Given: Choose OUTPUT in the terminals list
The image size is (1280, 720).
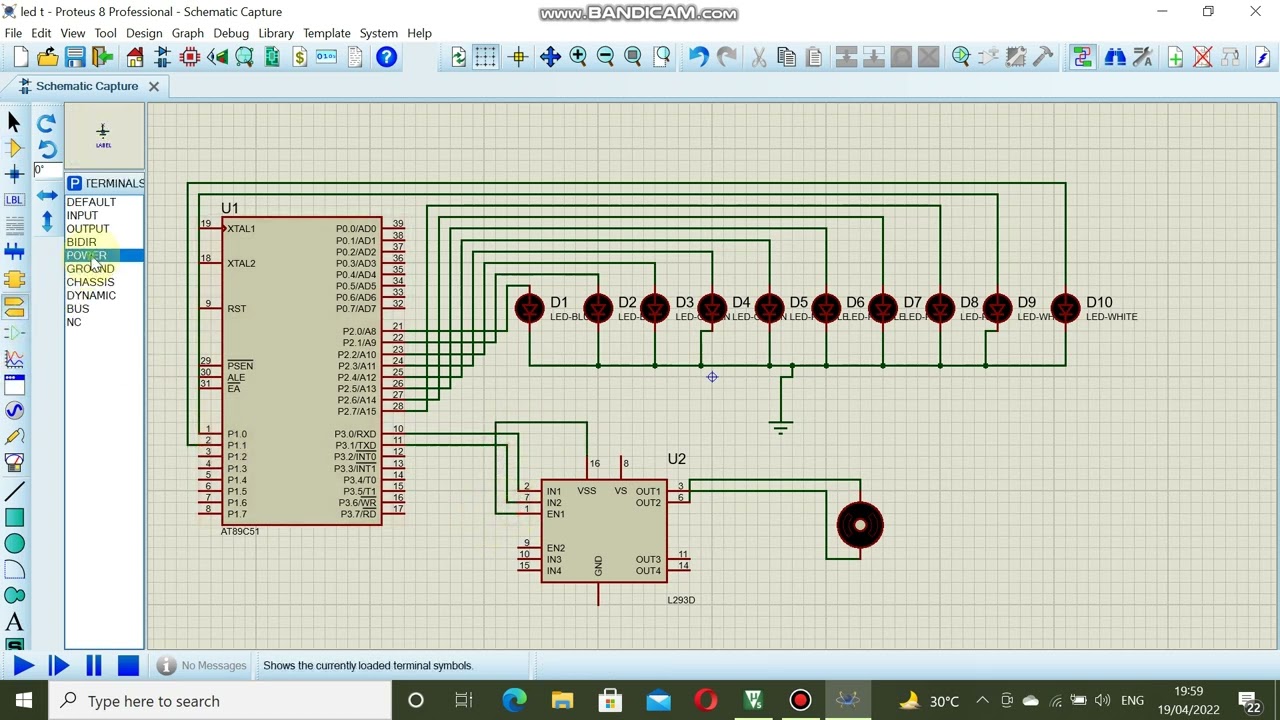Looking at the screenshot, I should (x=88, y=229).
